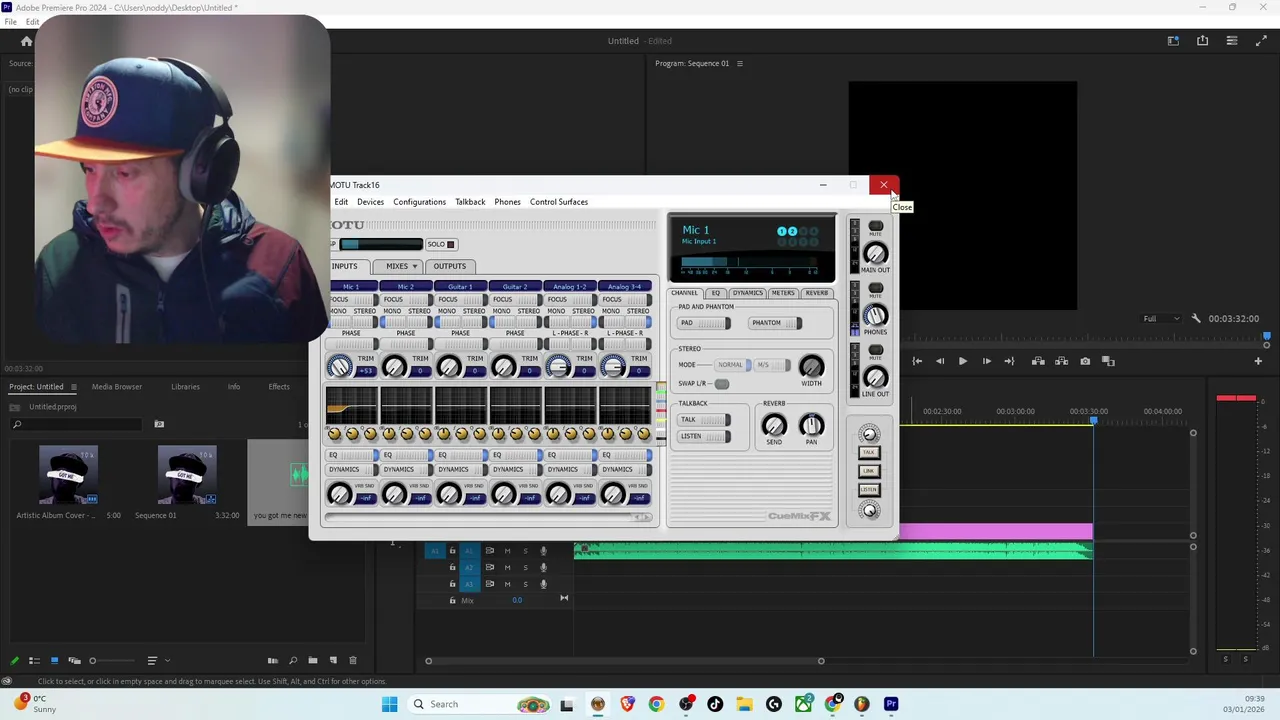
Task: Switch to DYNAMICS tab in CueMix
Action: [x=747, y=293]
